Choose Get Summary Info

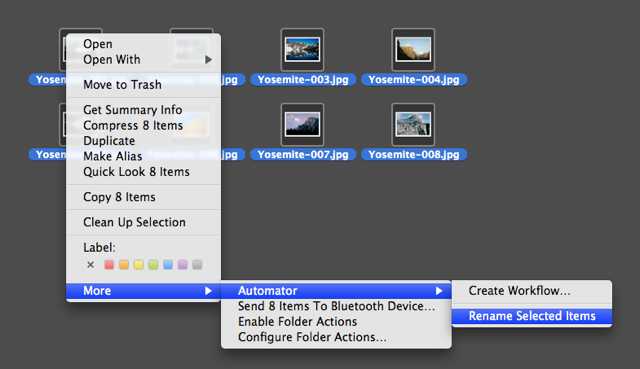pos(143,110)
